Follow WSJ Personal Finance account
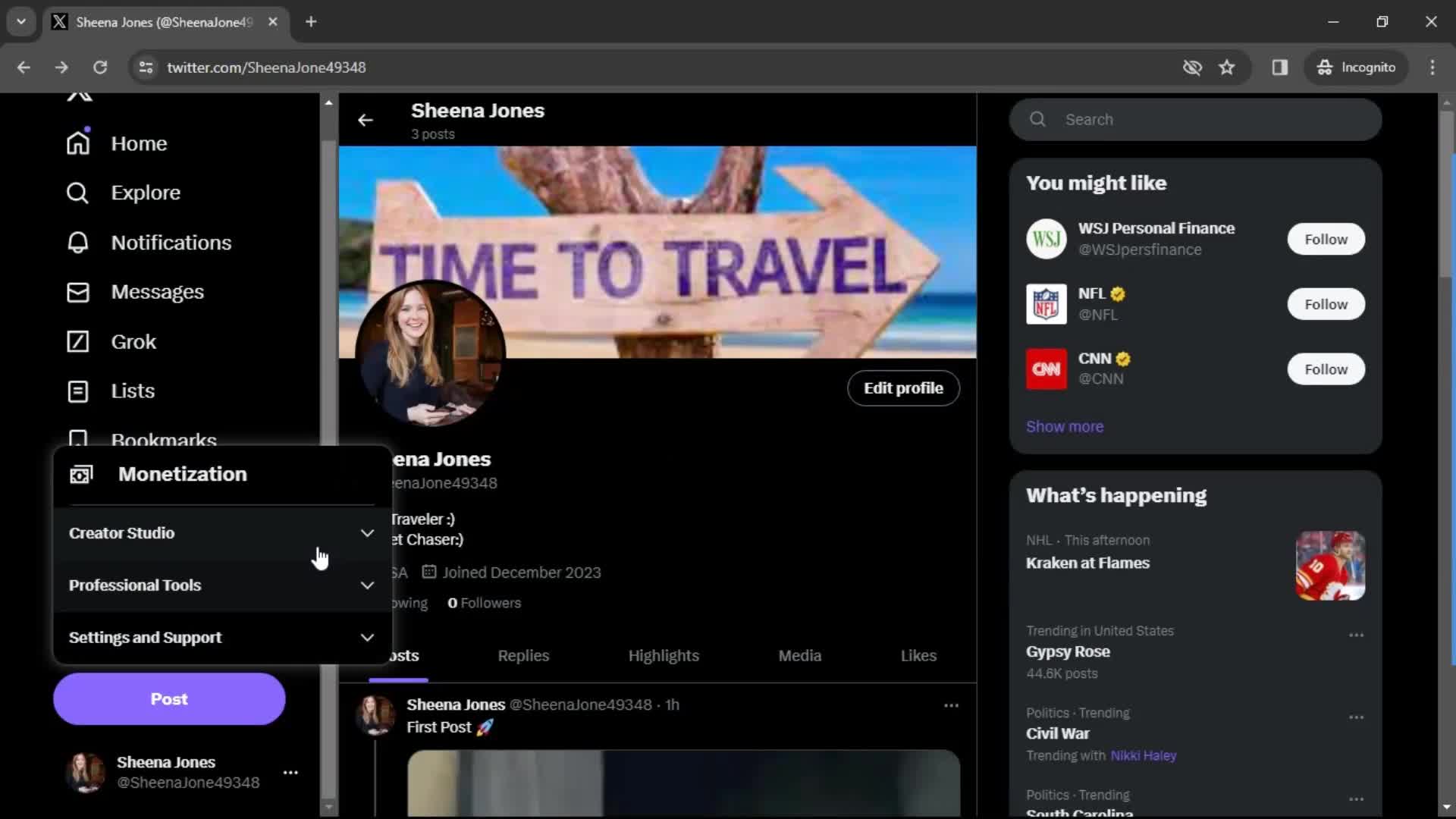Screen dimensions: 1456x819 [x=1326, y=238]
